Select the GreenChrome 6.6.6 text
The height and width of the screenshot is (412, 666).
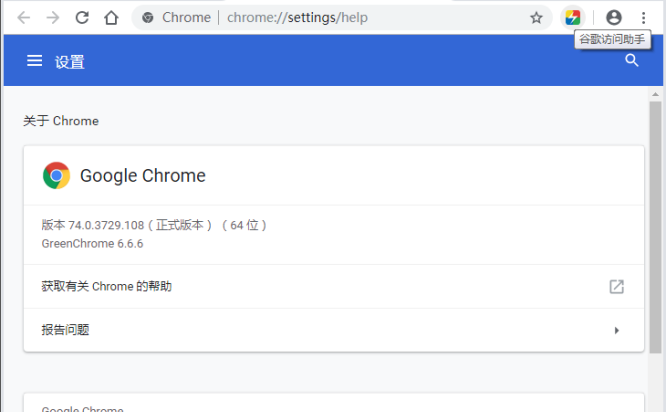pos(92,244)
